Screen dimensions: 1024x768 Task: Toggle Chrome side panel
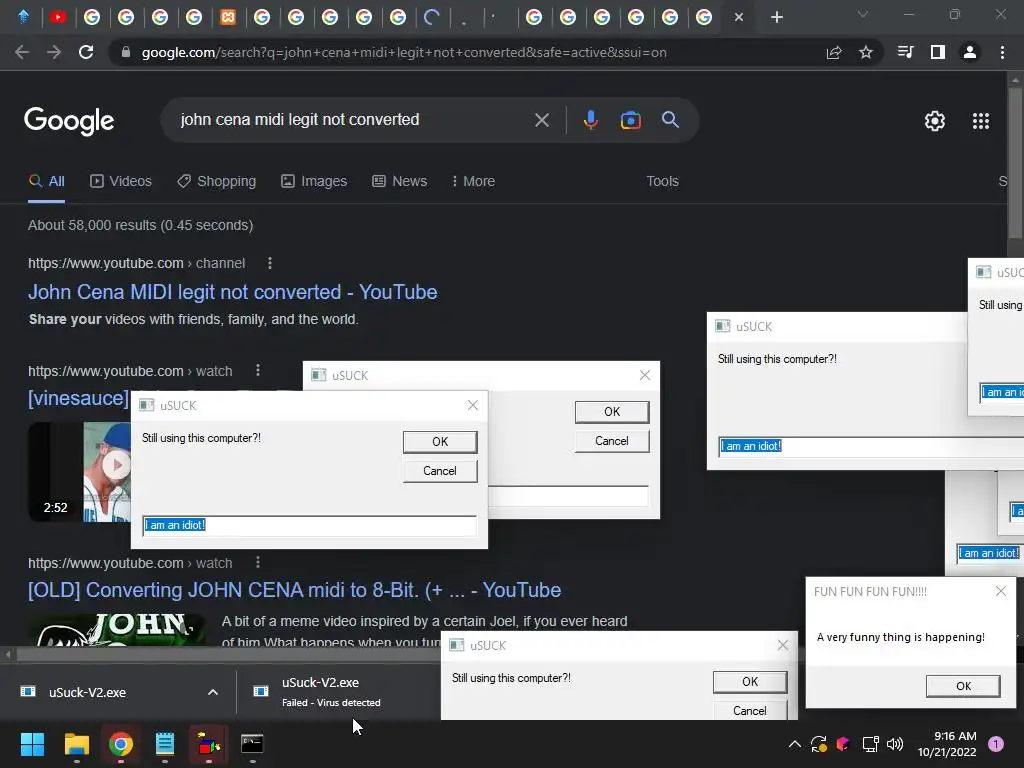(937, 52)
